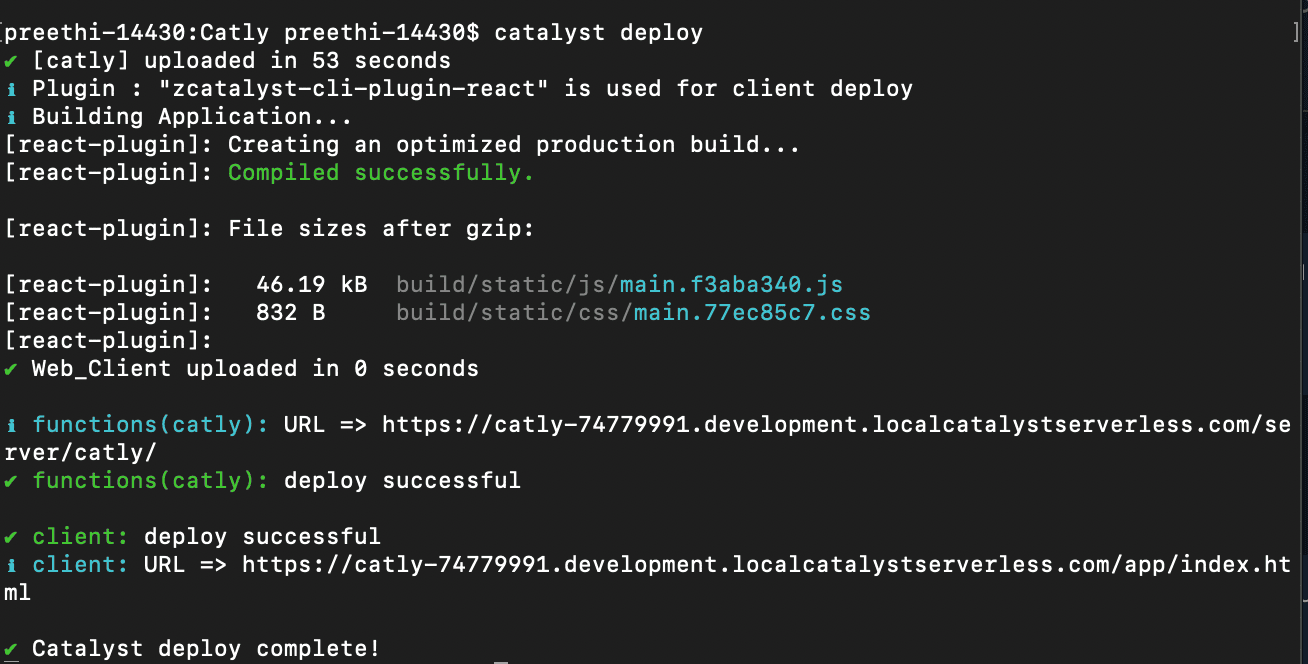Click the checkmark before '[catly] uploaded'
The width and height of the screenshot is (1308, 664).
point(10,61)
